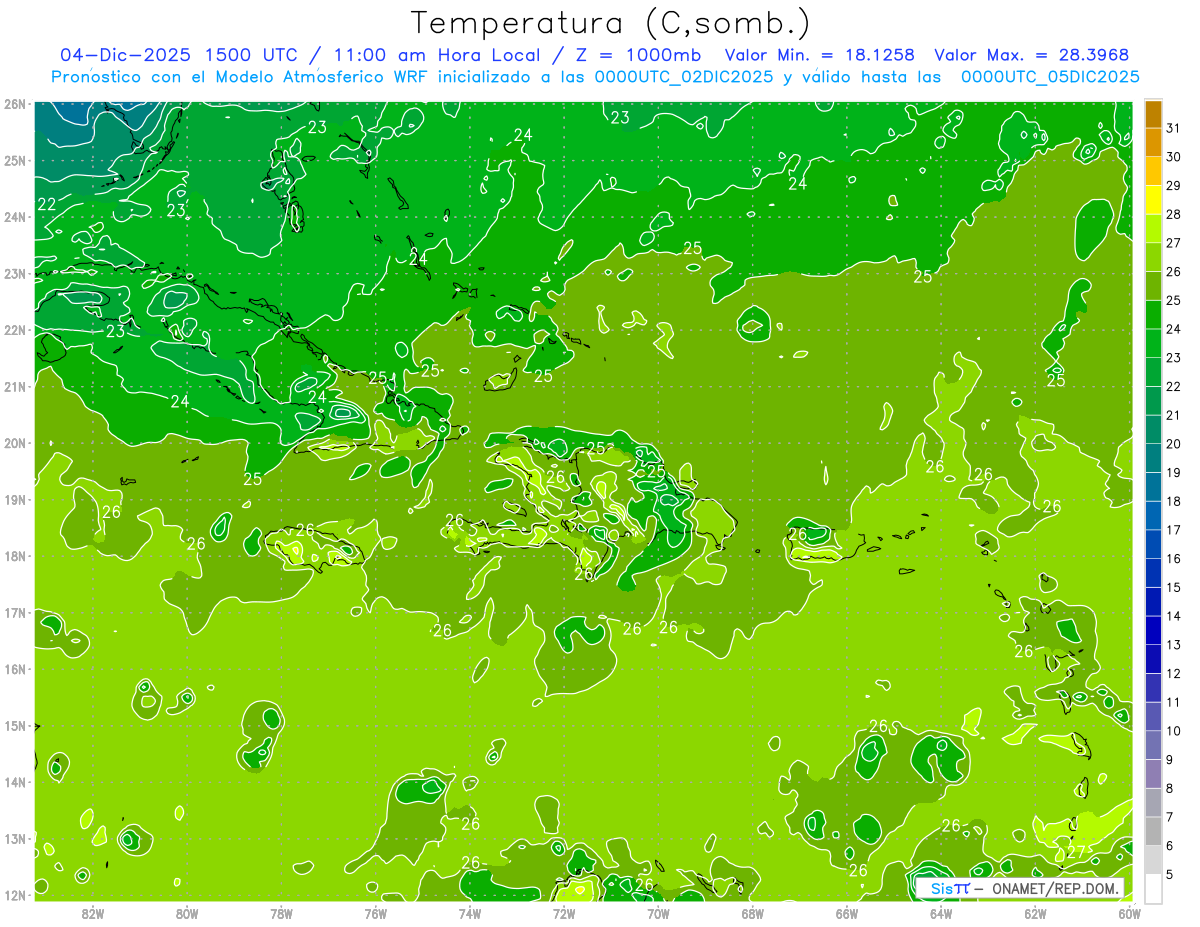
Task: Click the 70W longitude axis label
Action: pyautogui.click(x=658, y=913)
